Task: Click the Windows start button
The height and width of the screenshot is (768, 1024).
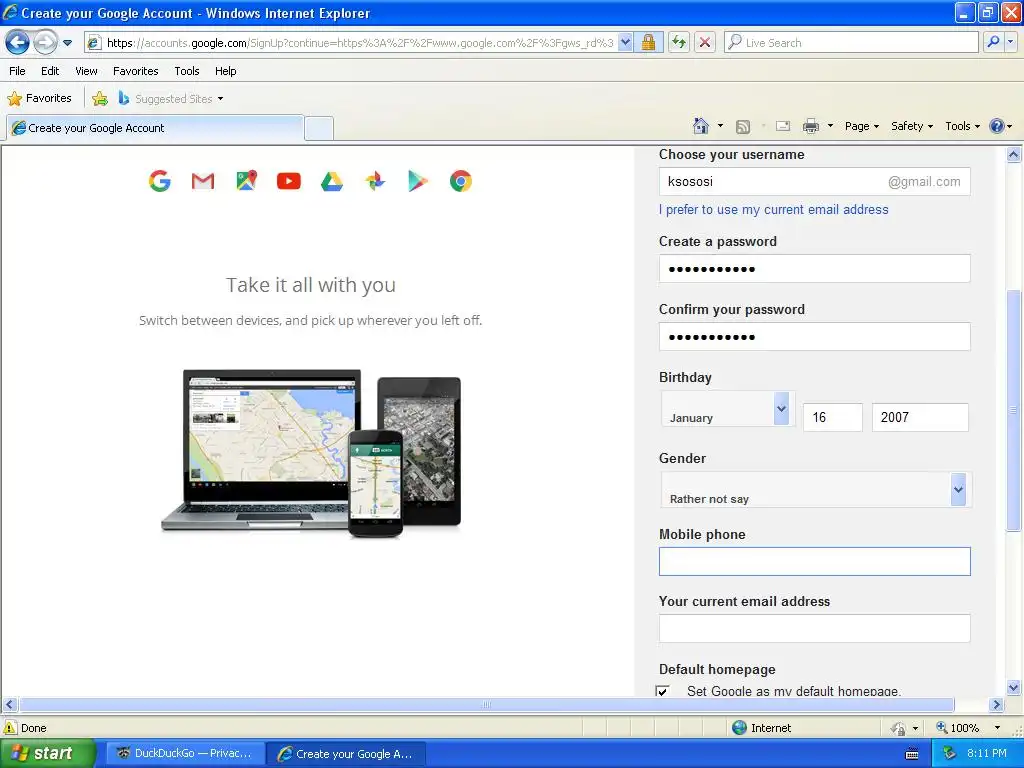Action: [x=47, y=754]
